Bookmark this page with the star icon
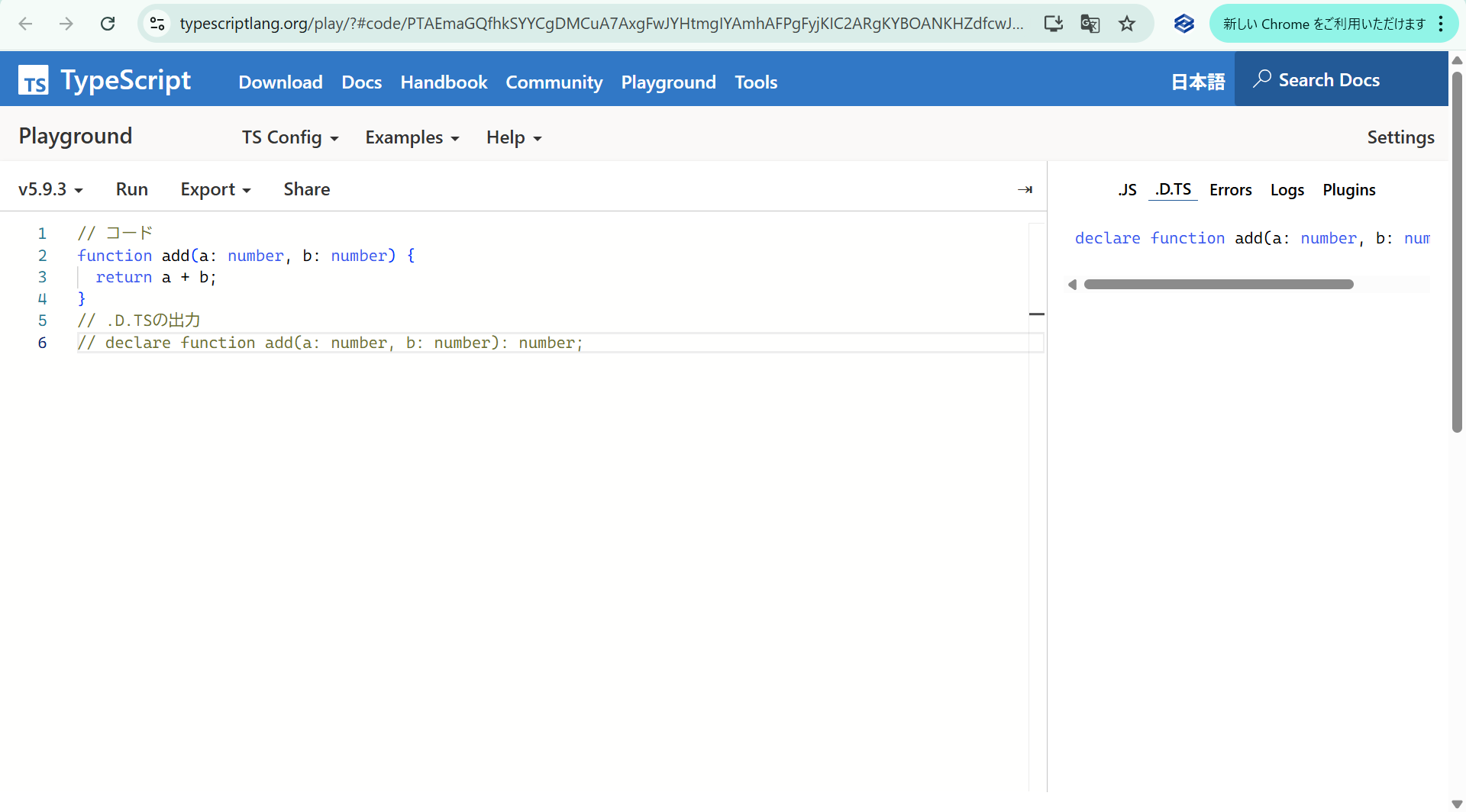Image resolution: width=1466 pixels, height=812 pixels. 1127,24
